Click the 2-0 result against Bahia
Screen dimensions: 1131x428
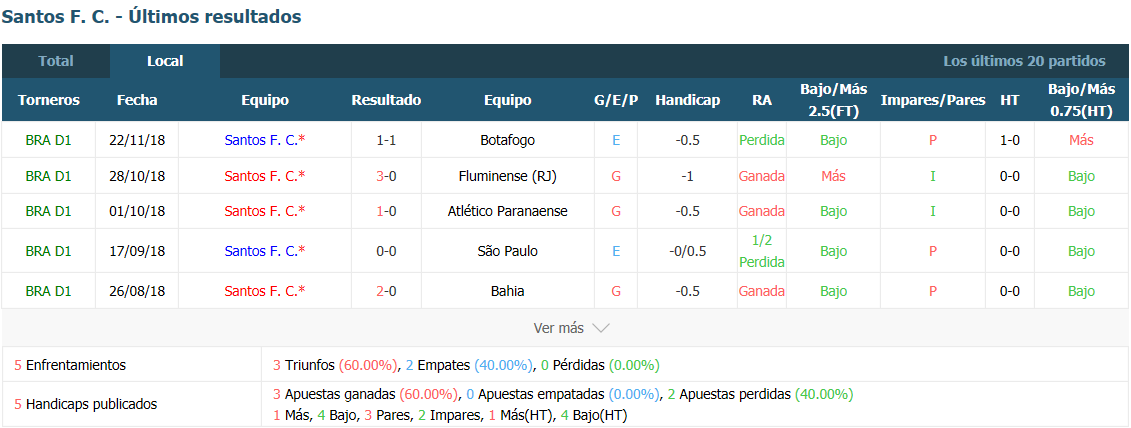[x=386, y=292]
